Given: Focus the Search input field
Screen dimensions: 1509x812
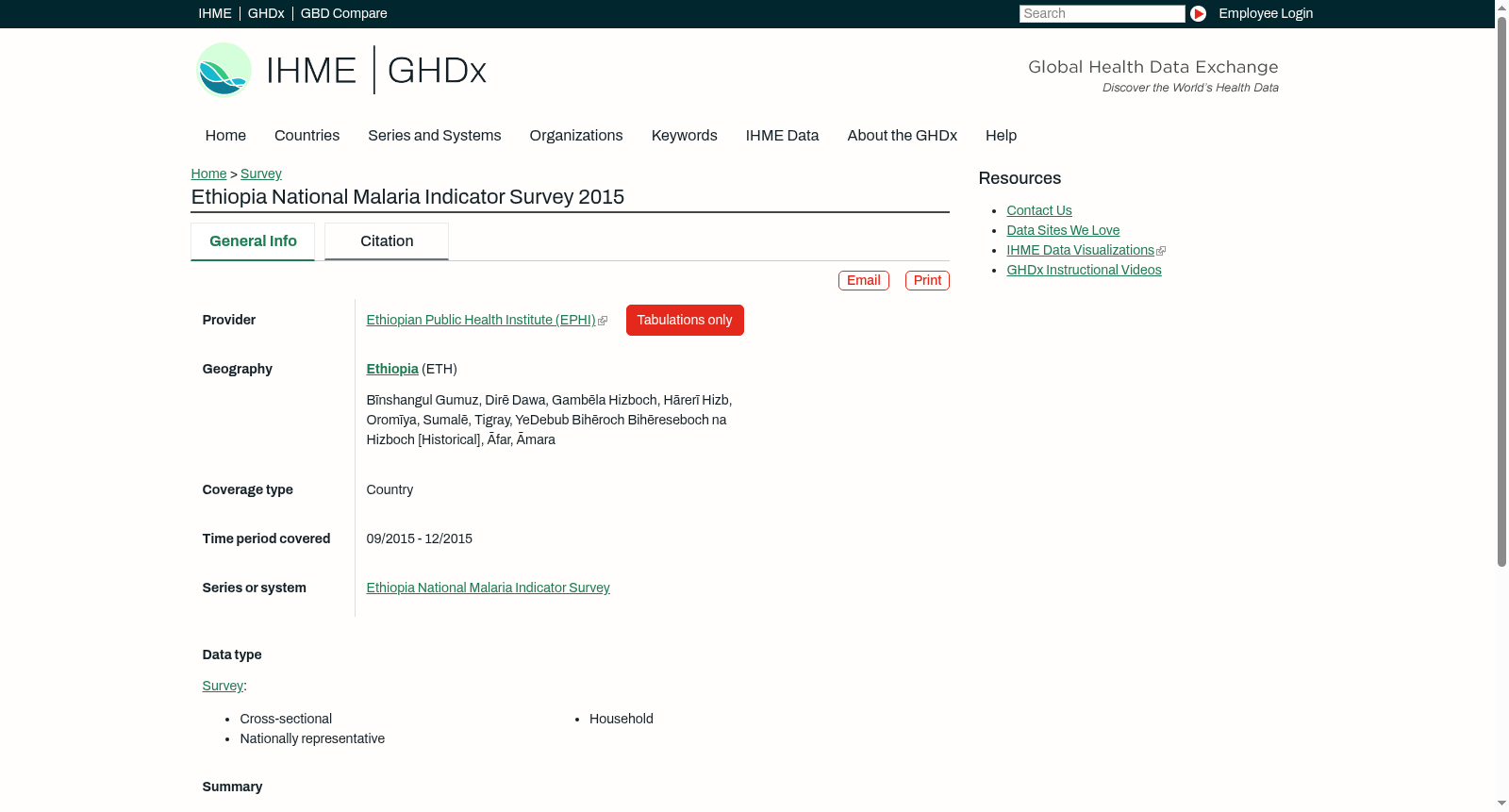Looking at the screenshot, I should pyautogui.click(x=1102, y=13).
